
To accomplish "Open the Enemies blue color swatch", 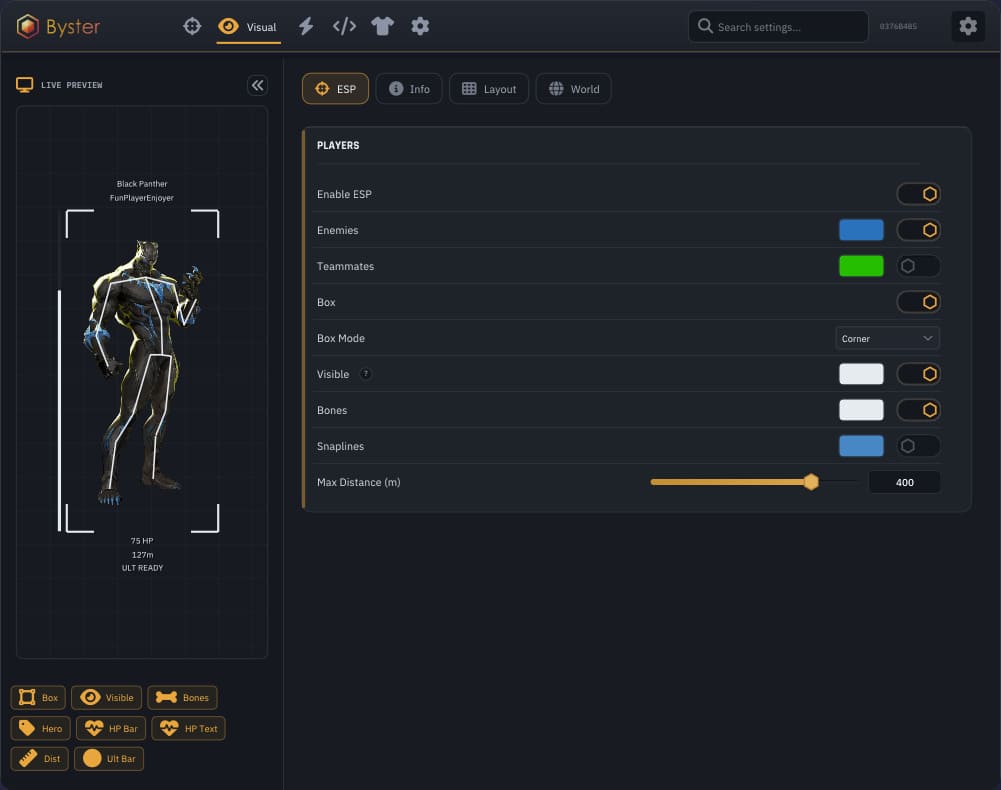I will (861, 230).
